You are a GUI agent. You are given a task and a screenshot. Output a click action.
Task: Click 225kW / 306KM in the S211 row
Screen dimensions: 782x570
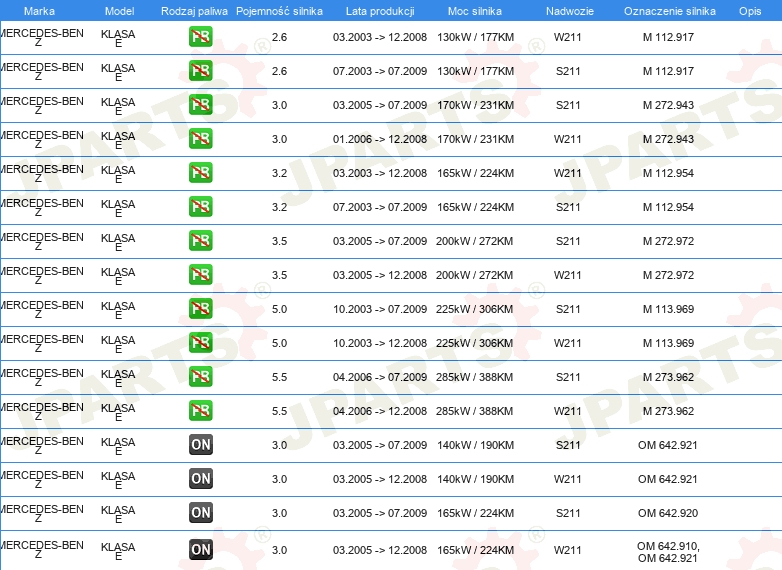pos(474,309)
